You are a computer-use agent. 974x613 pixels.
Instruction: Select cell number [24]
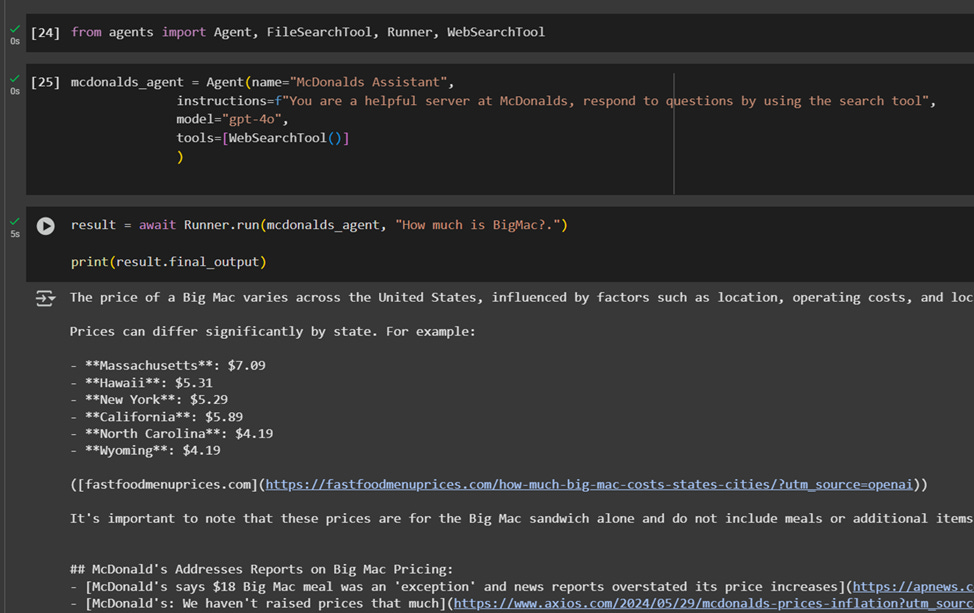(45, 32)
